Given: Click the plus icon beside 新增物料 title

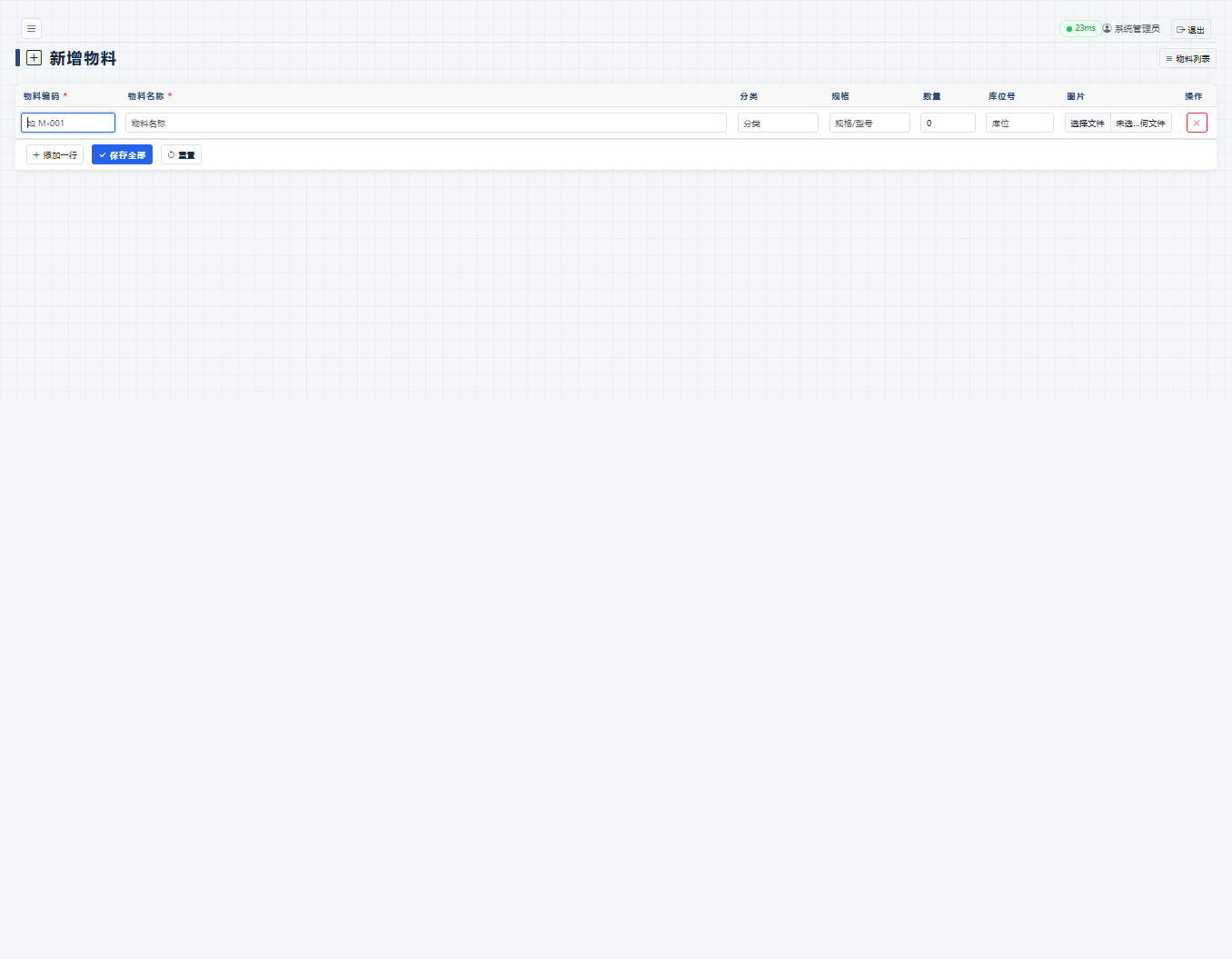Looking at the screenshot, I should tap(34, 58).
